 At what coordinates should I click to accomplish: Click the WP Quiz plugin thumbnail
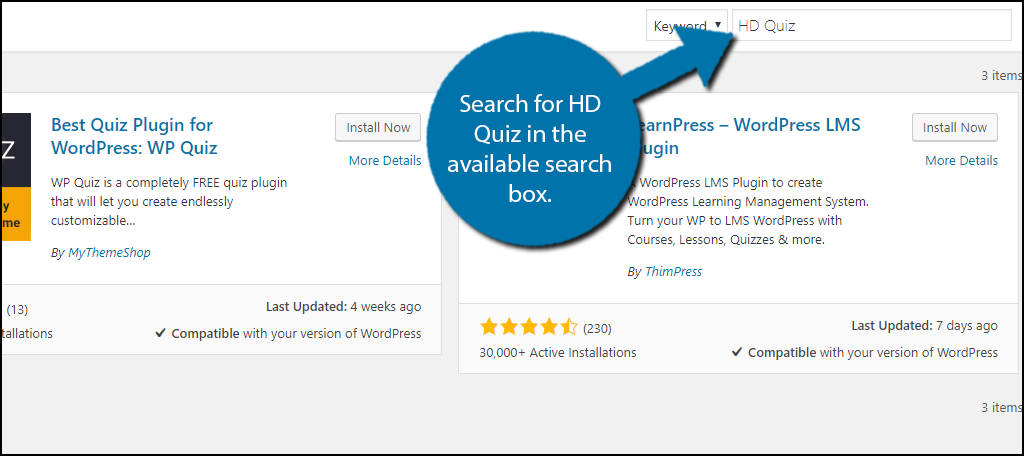(16, 177)
